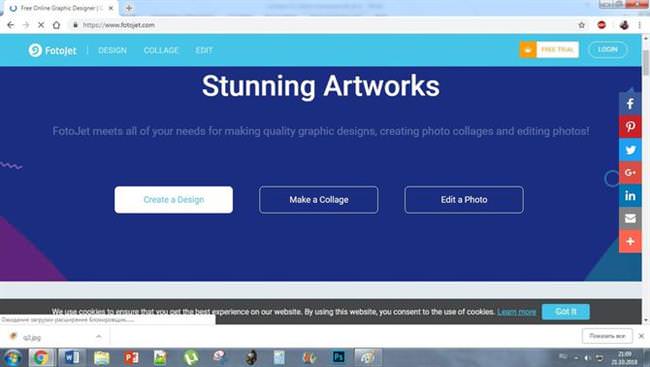This screenshot has height=367, width=650.
Task: Close the downloads bar
Action: pos(641,336)
